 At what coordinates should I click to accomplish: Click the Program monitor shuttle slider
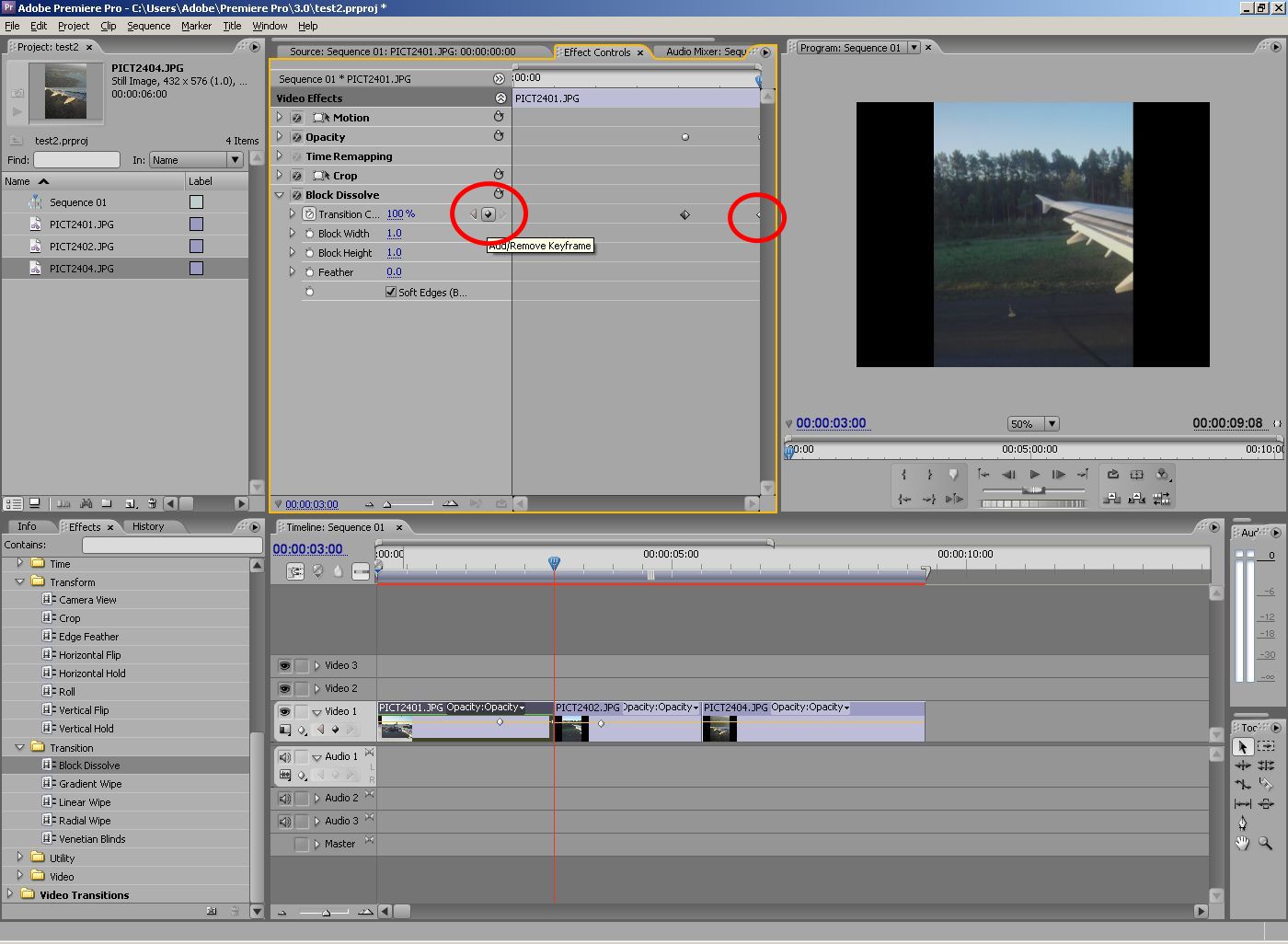click(1034, 490)
